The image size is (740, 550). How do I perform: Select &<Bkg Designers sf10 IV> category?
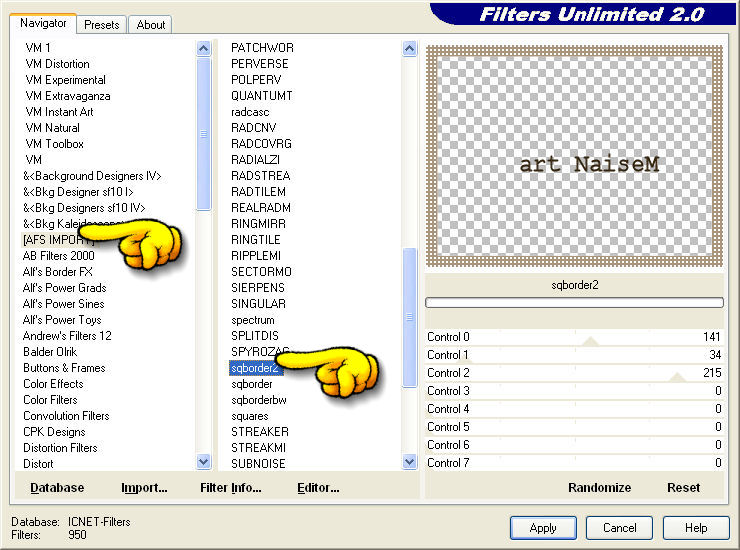pos(84,208)
